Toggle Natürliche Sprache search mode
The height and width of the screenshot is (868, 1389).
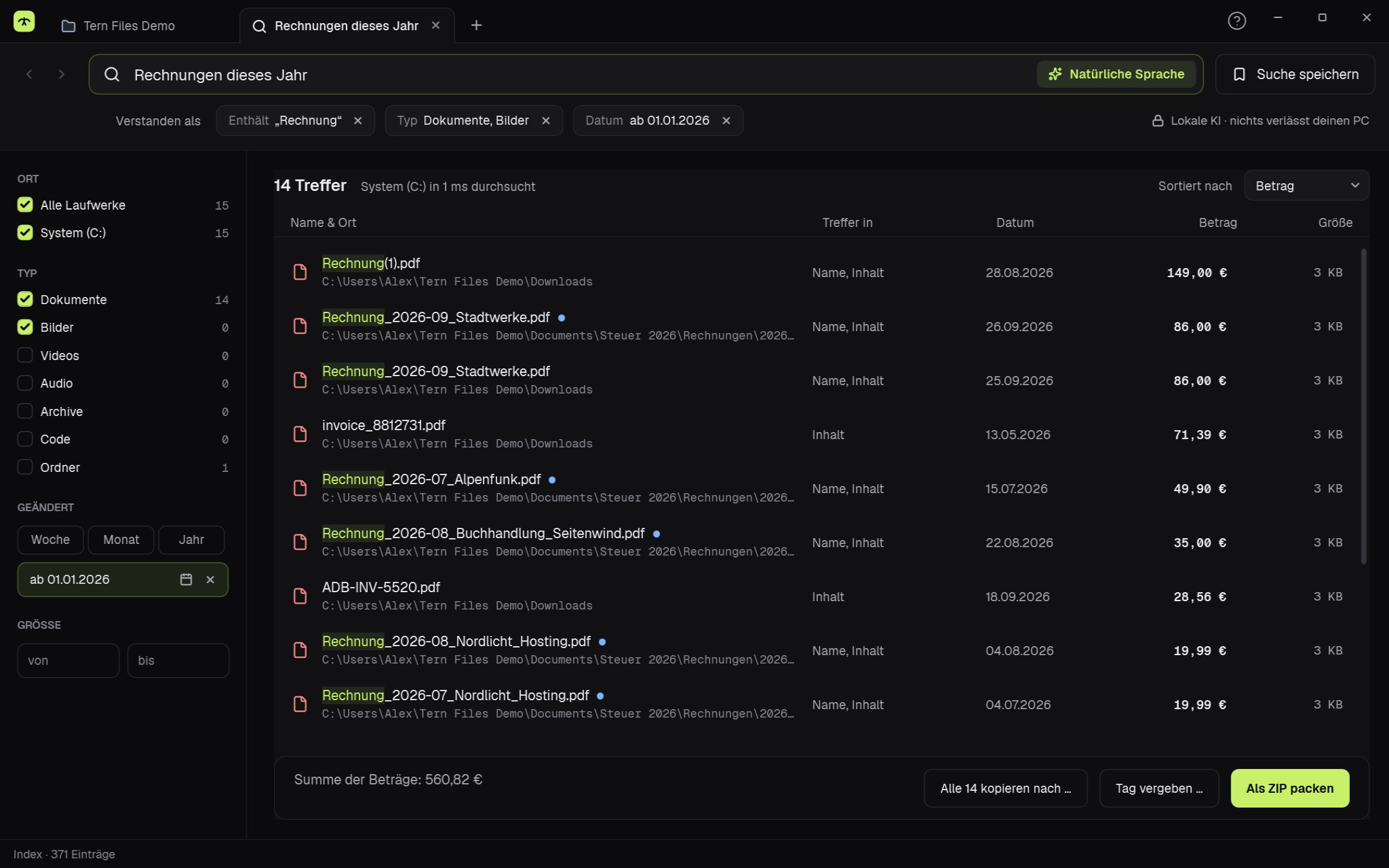[1116, 74]
